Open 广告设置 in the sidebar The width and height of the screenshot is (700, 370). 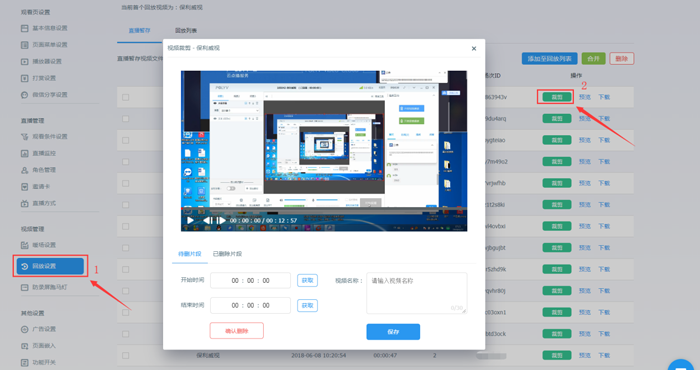38,329
